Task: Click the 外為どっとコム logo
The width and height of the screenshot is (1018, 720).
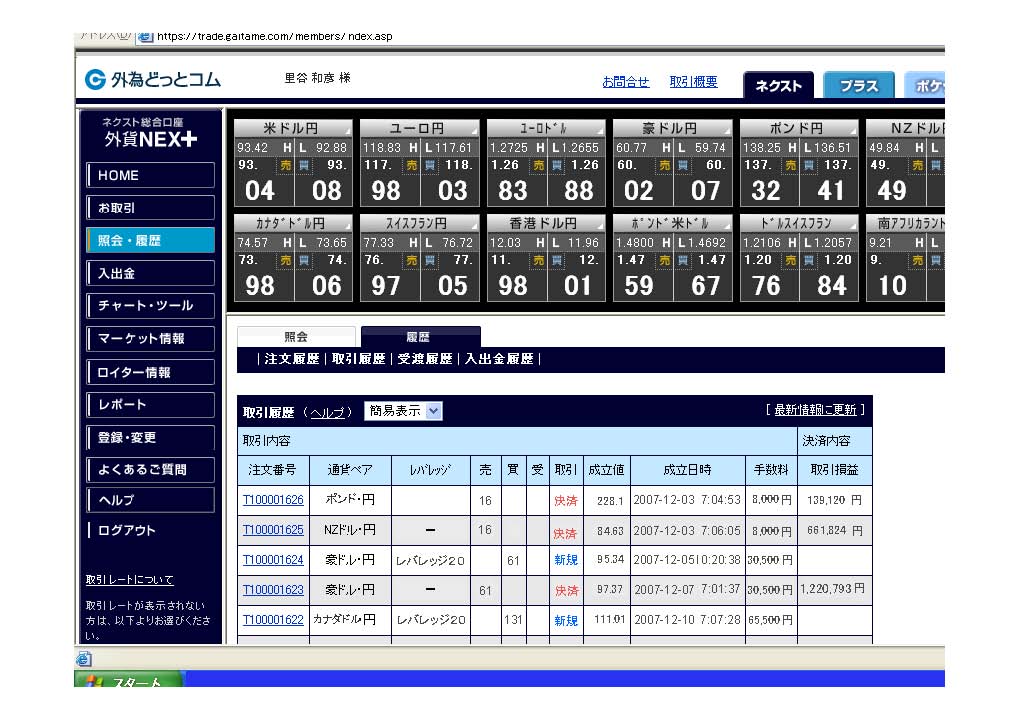Action: click(153, 79)
